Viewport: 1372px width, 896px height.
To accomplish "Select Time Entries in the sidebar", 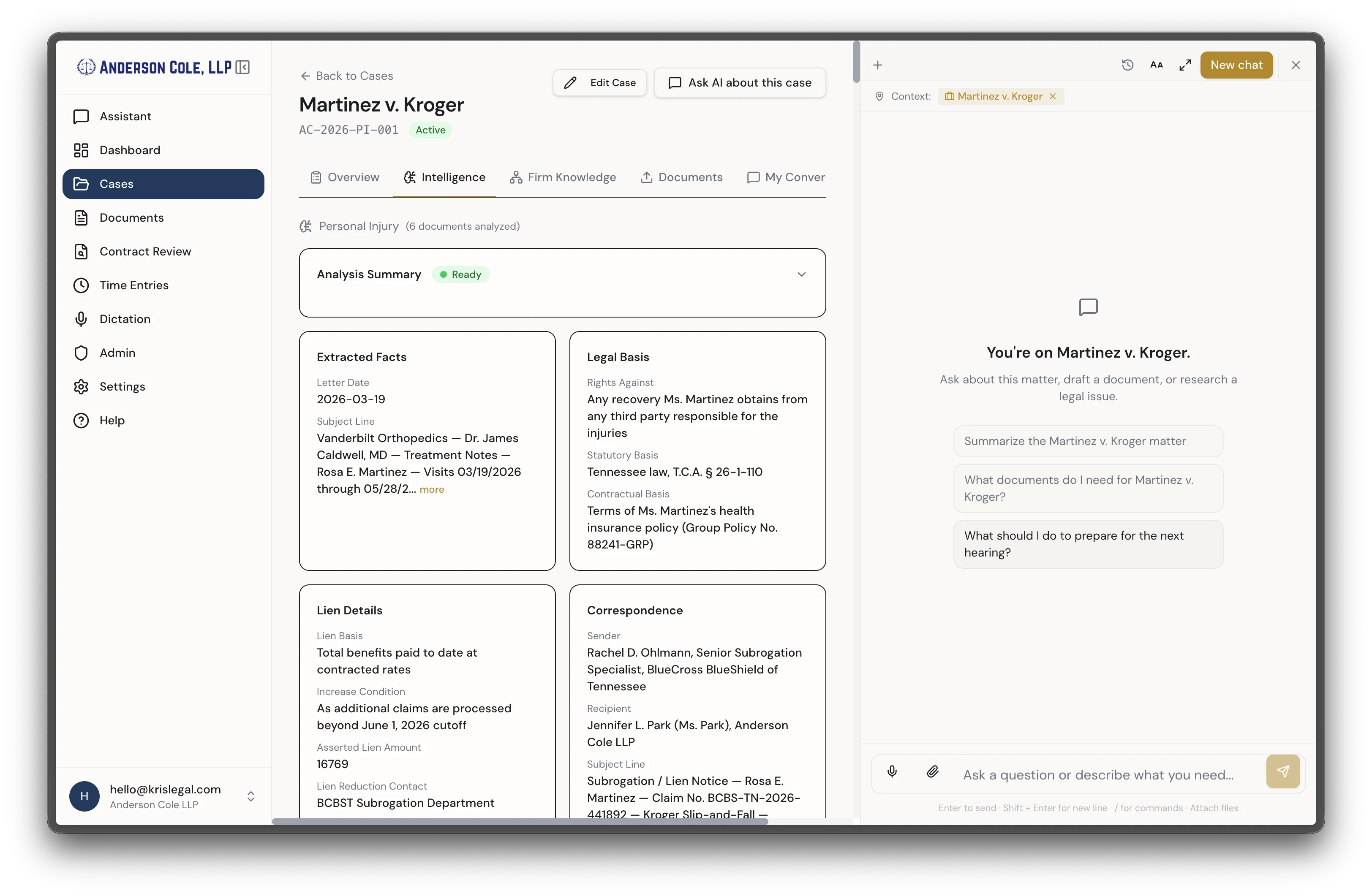I will tap(134, 285).
